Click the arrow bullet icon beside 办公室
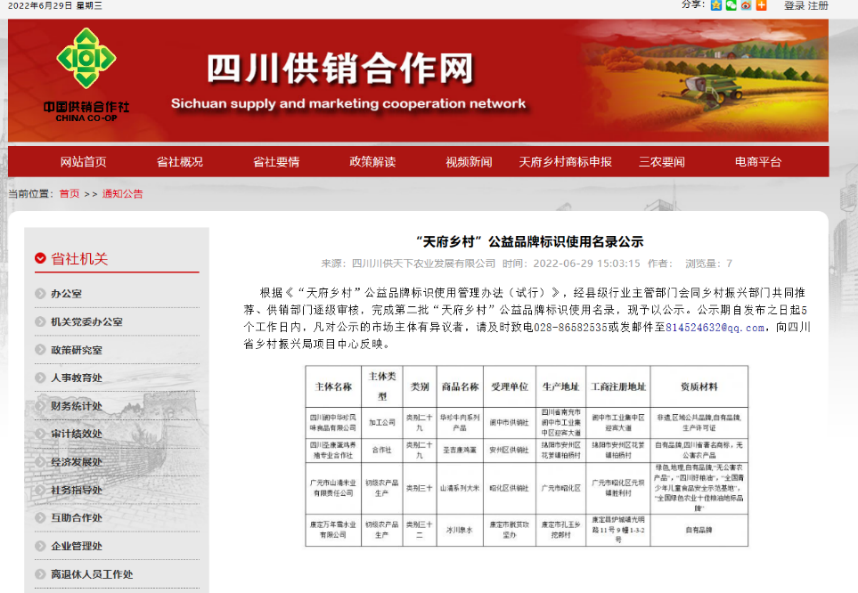 click(39, 294)
